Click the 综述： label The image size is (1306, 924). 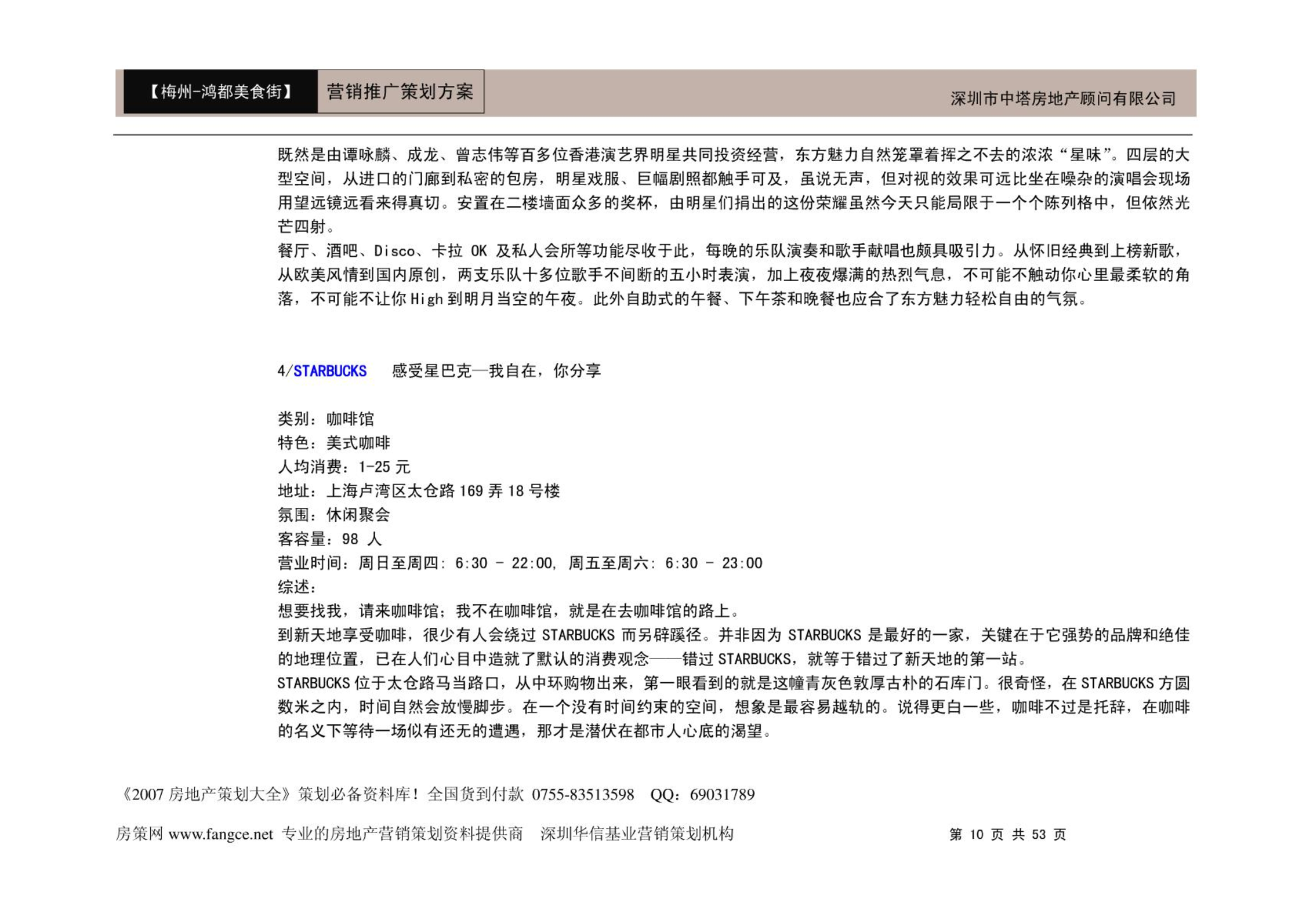click(296, 587)
